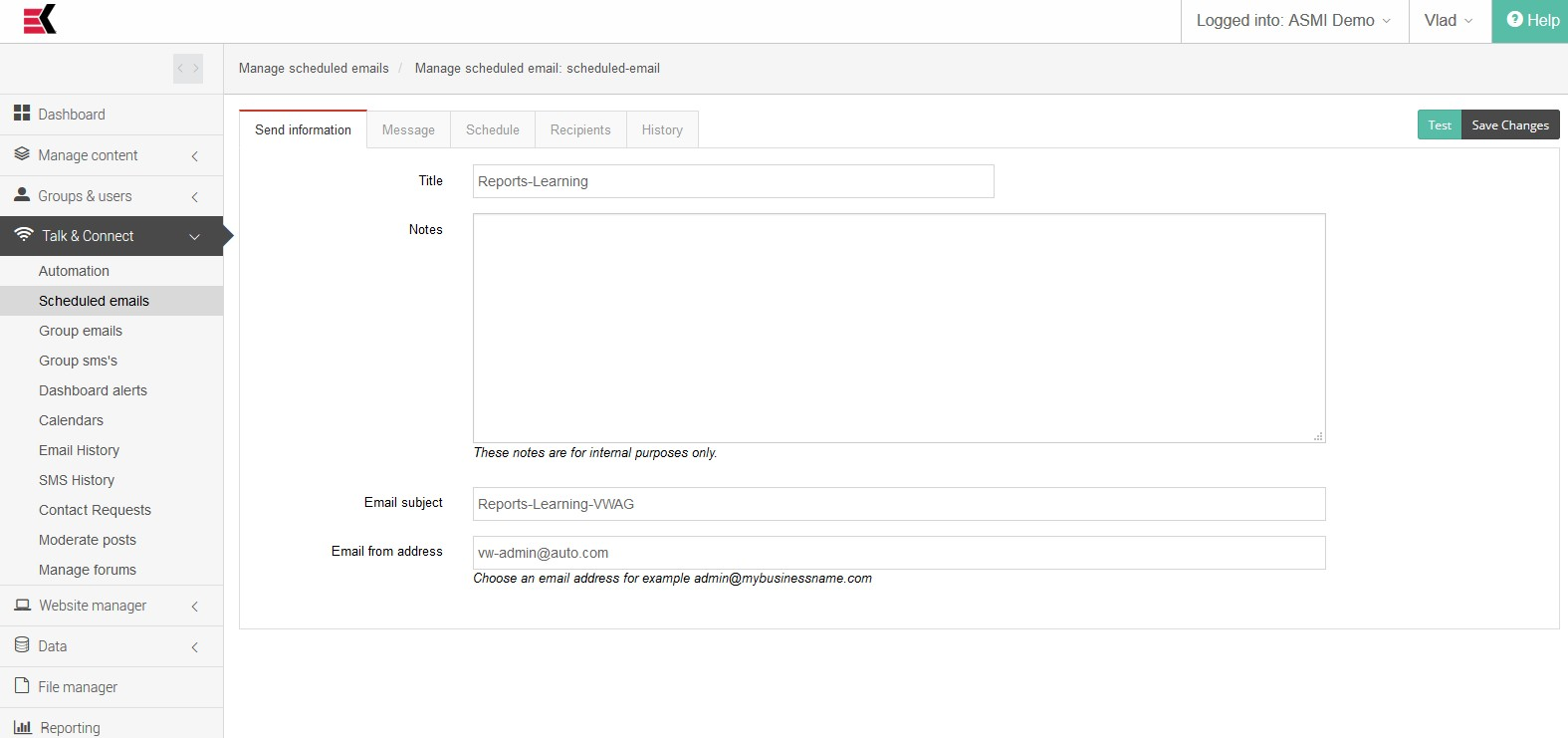Collapse the sidebar using the arrows toggle
Screen dimensions: 1568x738
click(x=188, y=68)
